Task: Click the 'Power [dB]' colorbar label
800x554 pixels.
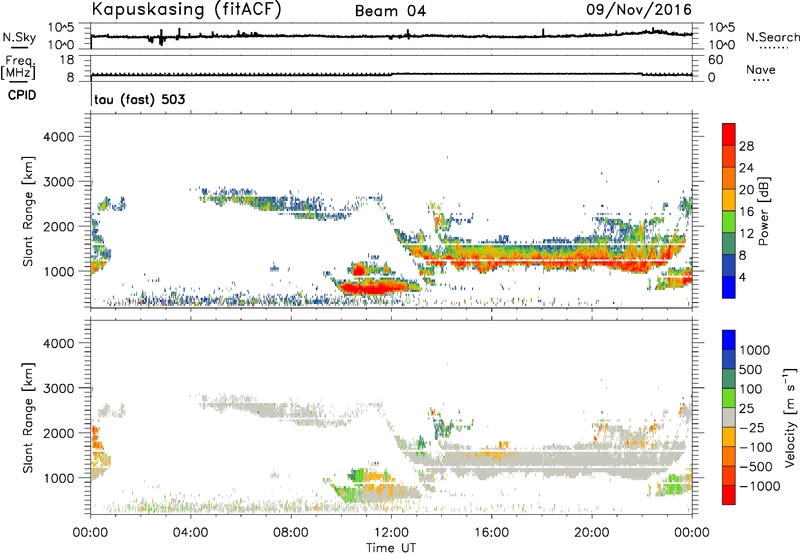Action: tap(763, 211)
